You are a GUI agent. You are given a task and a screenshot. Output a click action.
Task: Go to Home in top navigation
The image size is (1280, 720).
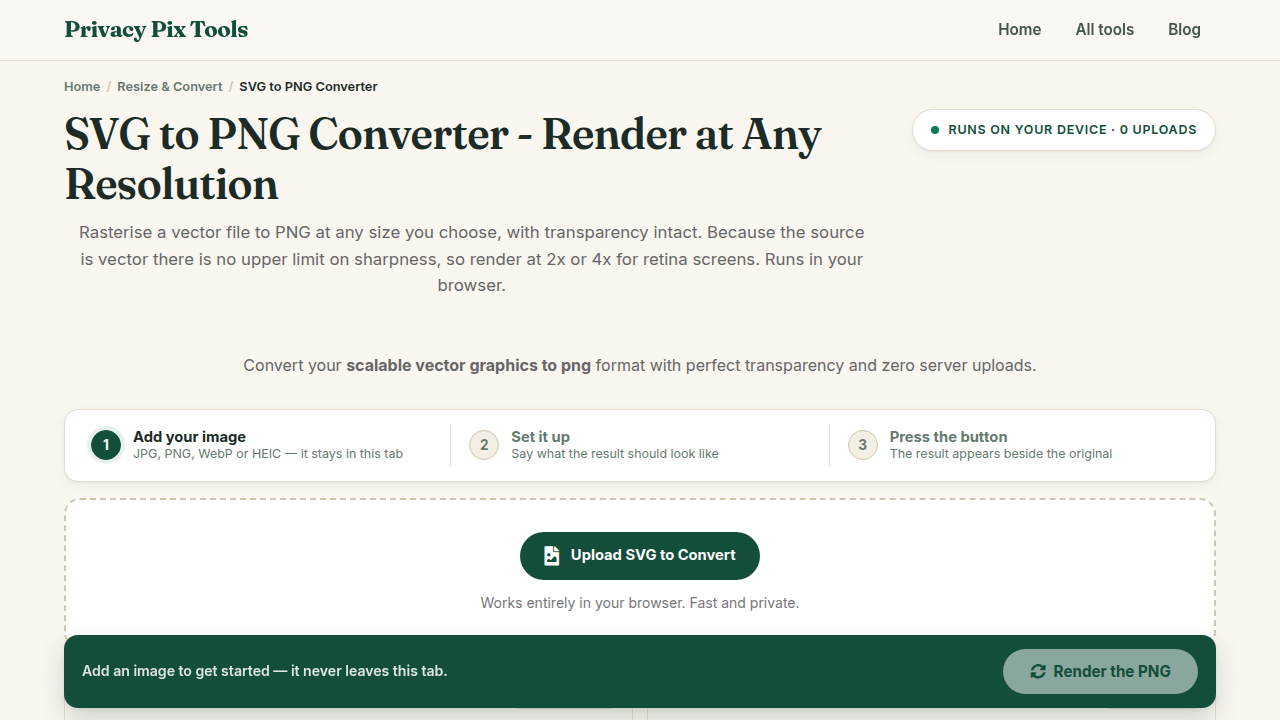point(1019,30)
